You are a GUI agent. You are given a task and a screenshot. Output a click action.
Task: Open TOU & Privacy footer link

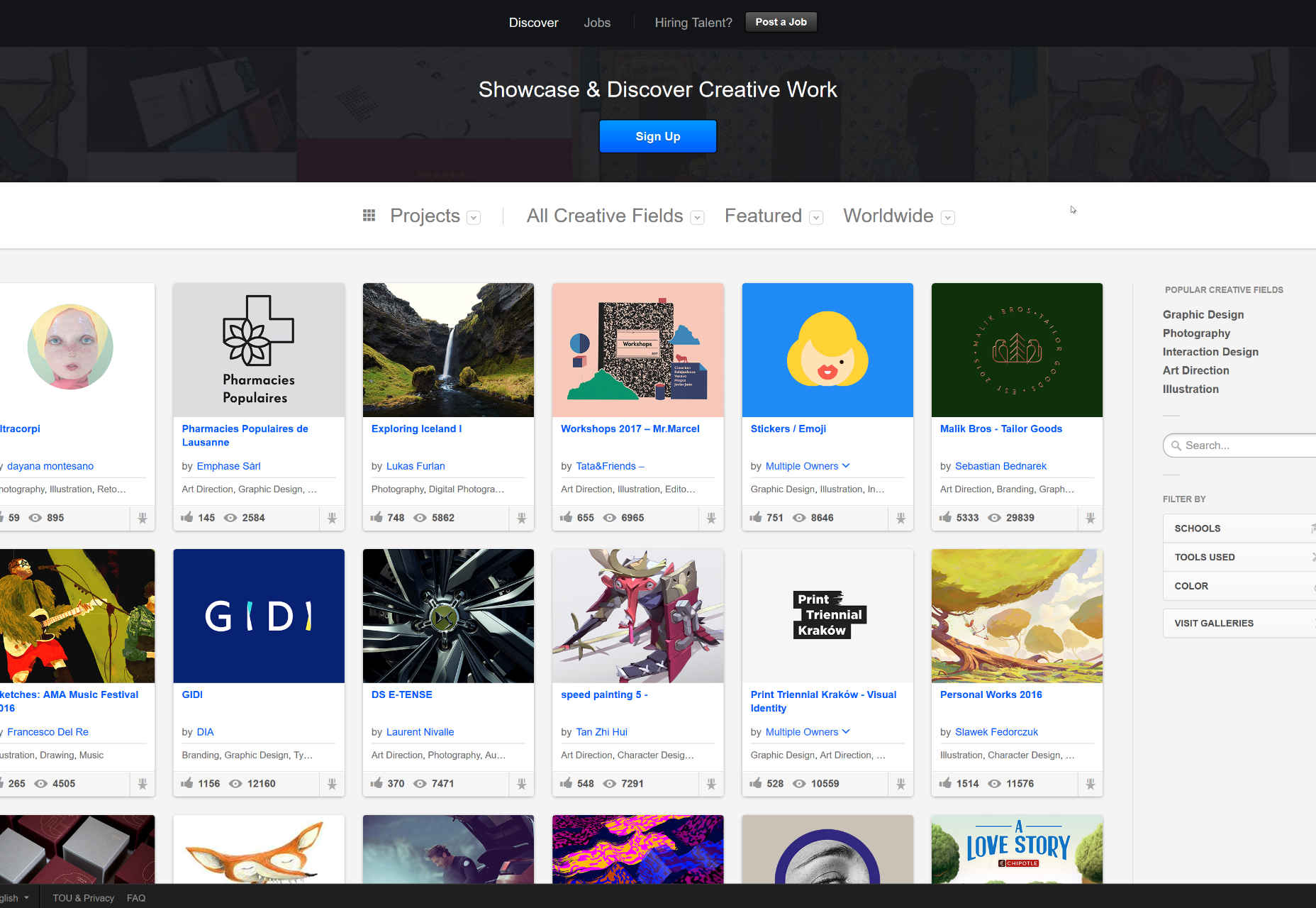coord(83,898)
